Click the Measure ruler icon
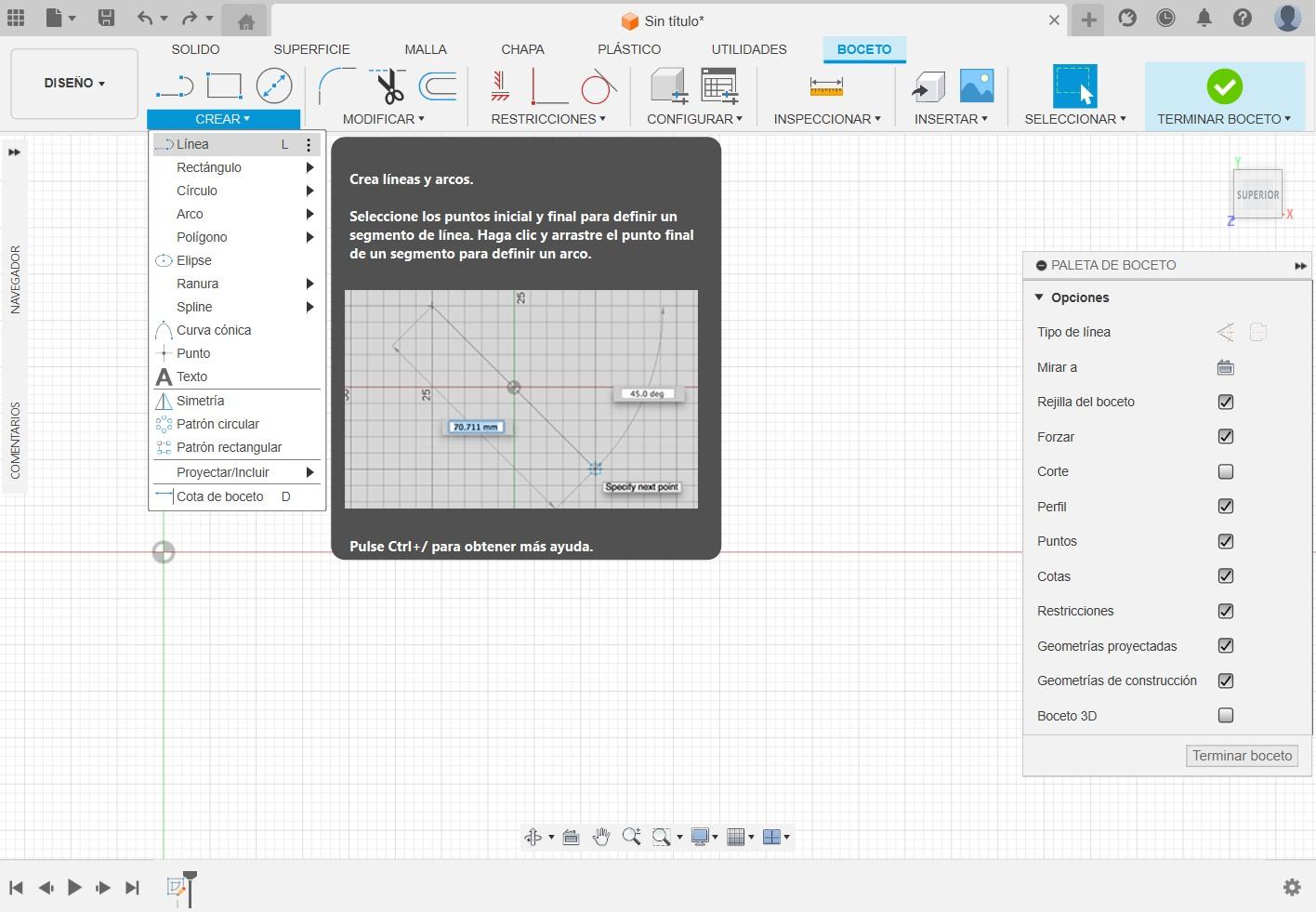This screenshot has height=912, width=1316. [825, 86]
